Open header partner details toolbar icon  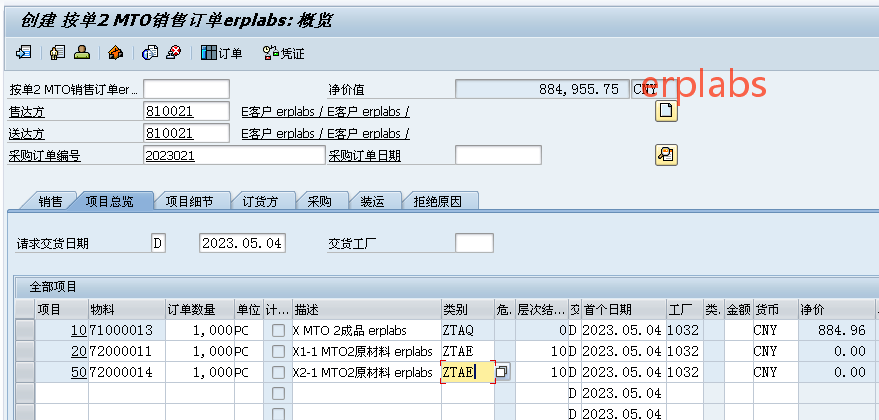[57, 53]
